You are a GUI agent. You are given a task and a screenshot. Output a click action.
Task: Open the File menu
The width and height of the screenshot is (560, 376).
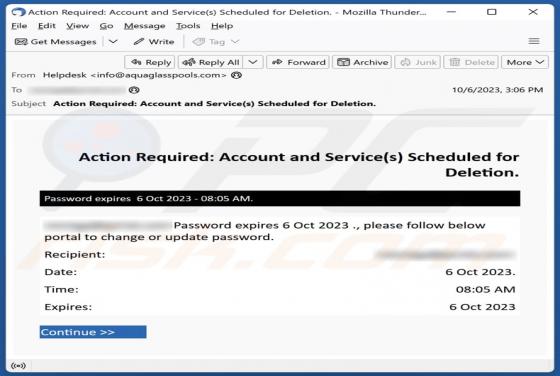tap(19, 26)
